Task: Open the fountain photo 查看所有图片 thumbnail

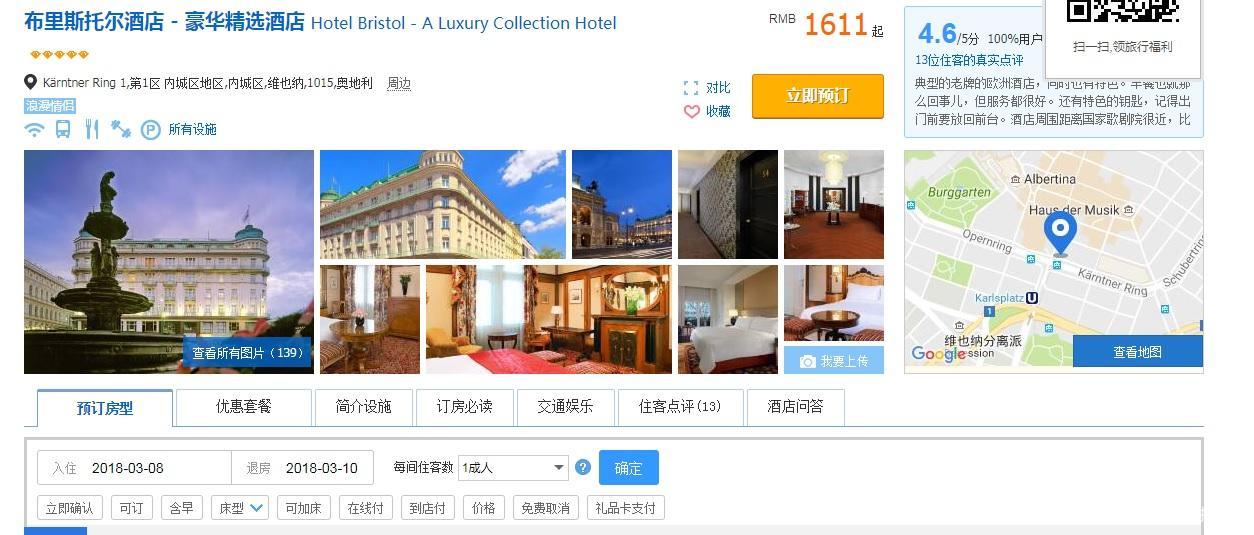Action: 169,262
